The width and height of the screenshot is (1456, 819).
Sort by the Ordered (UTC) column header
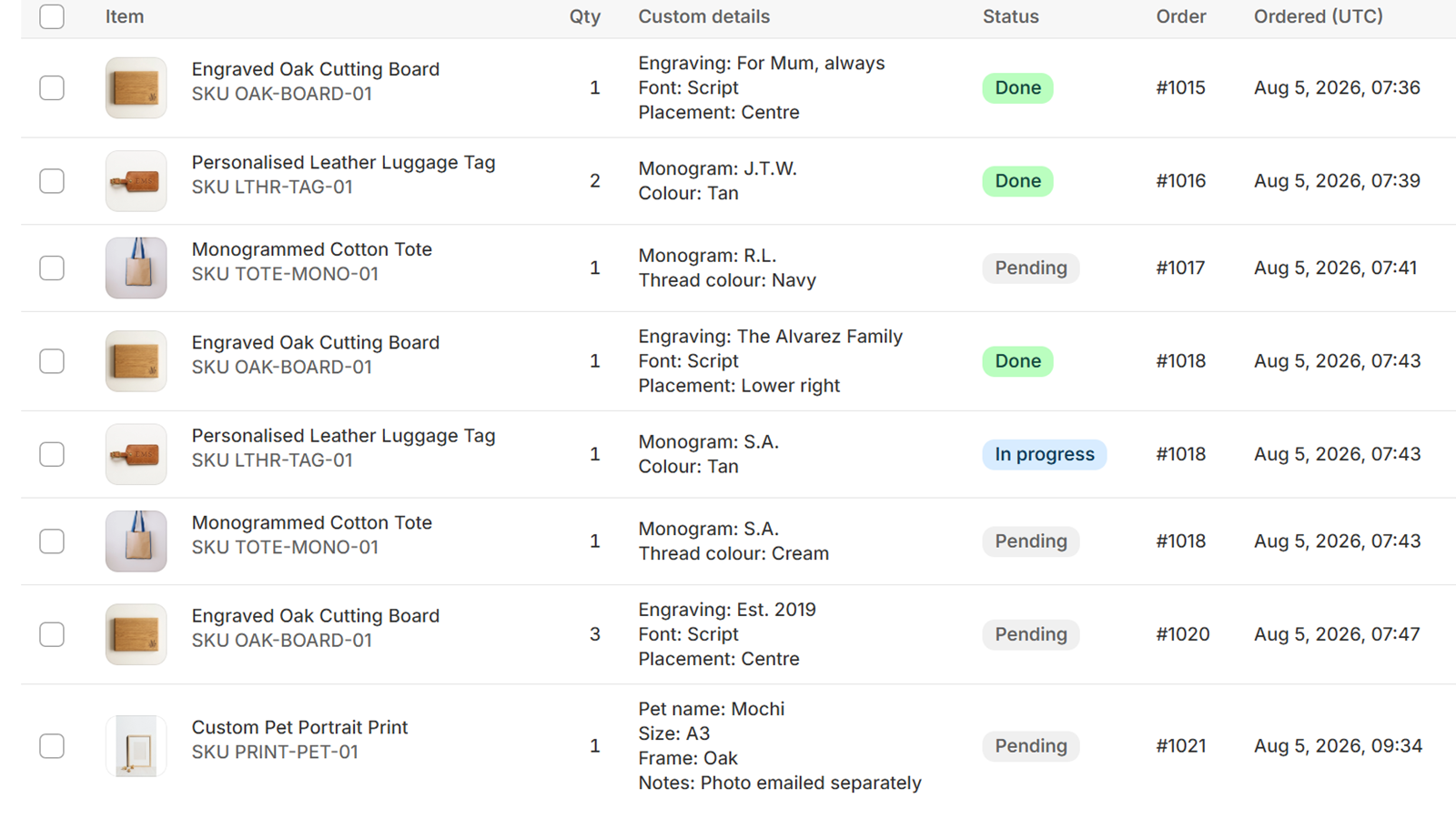[1318, 16]
